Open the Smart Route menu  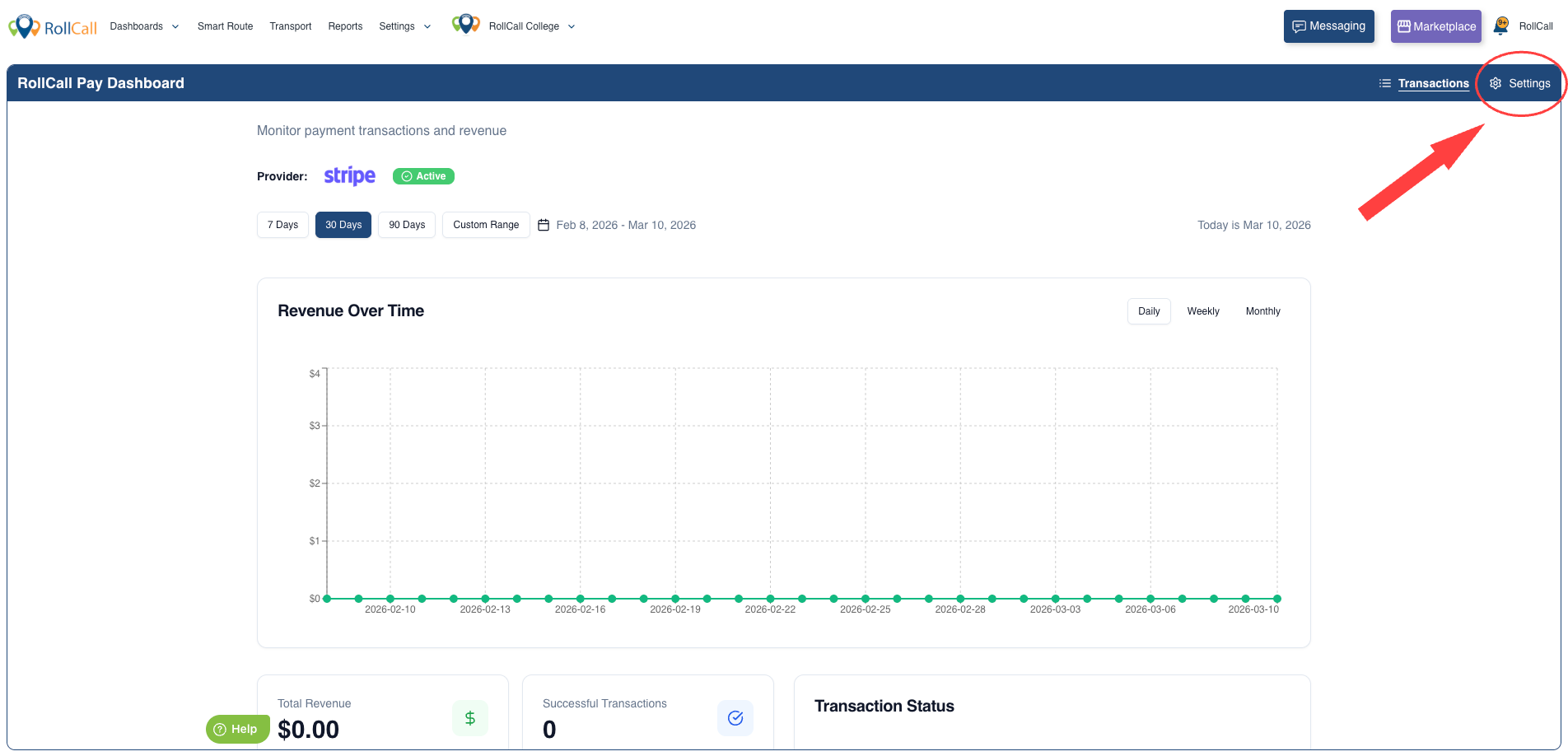pyautogui.click(x=225, y=26)
